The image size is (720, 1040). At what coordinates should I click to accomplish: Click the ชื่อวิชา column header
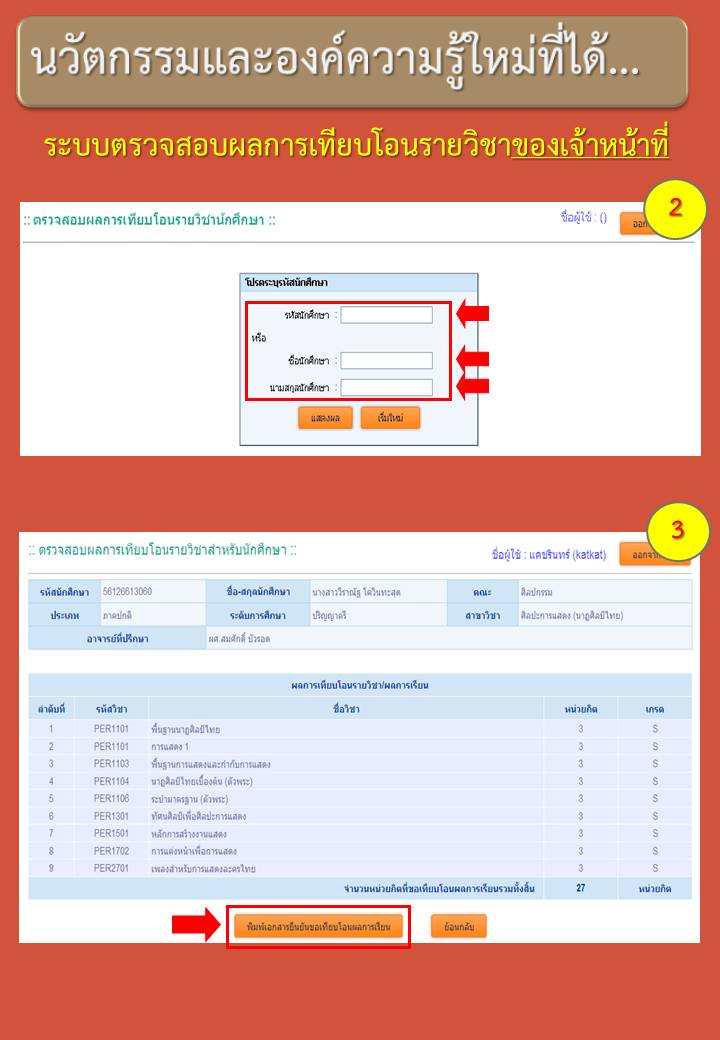tap(346, 708)
